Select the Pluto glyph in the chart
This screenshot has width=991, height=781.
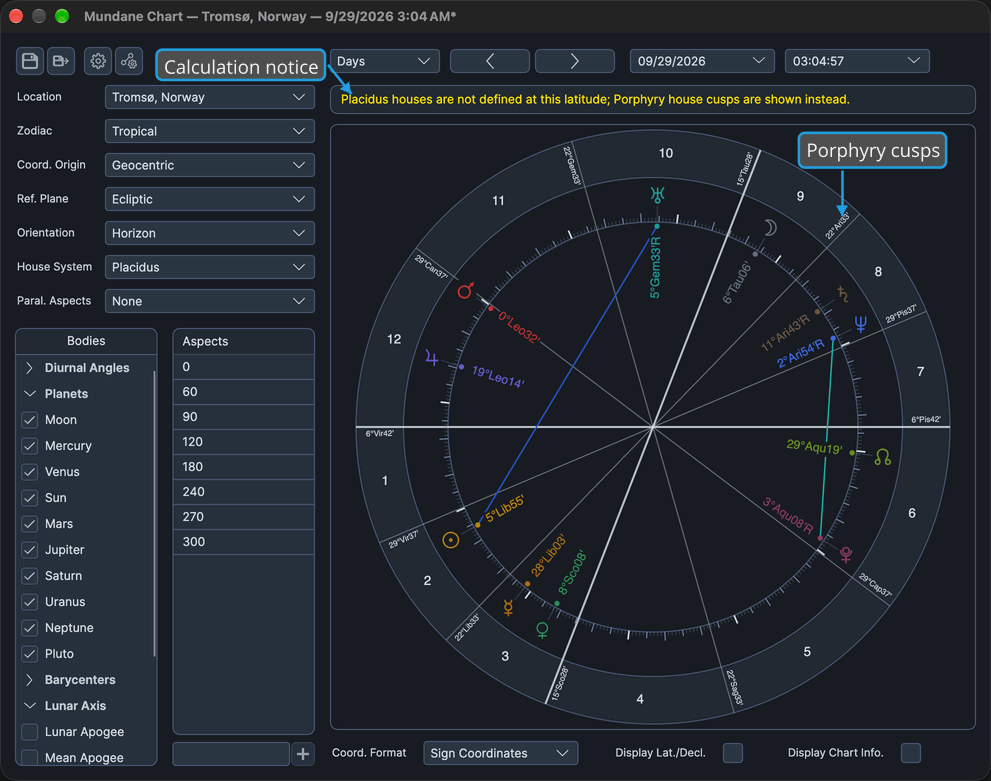pos(846,555)
